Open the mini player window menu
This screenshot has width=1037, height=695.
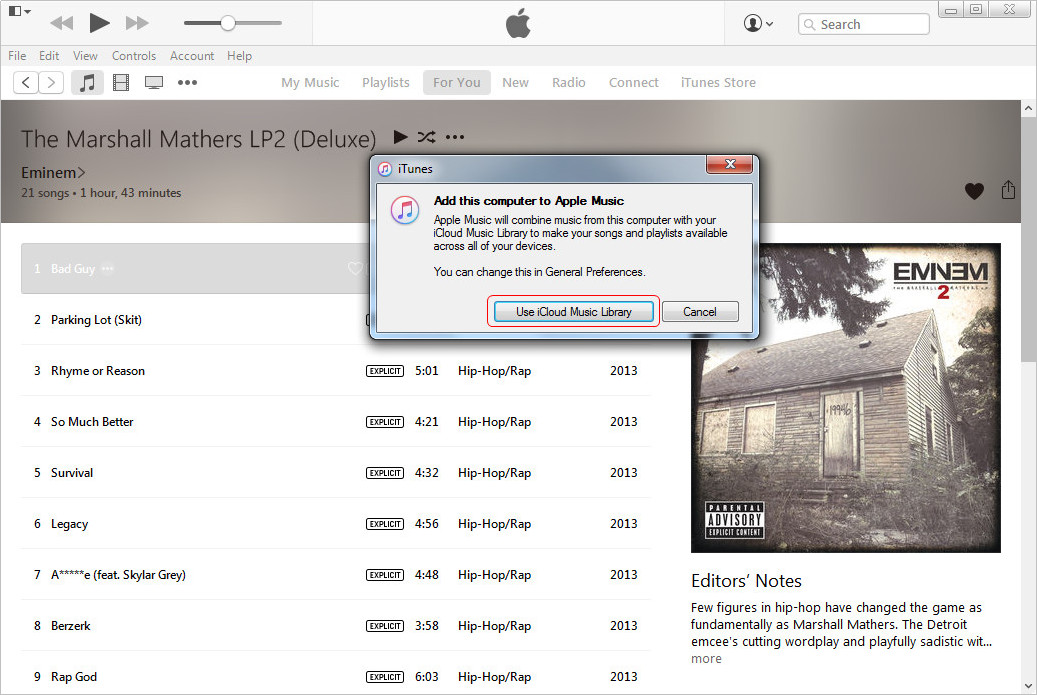pos(19,11)
